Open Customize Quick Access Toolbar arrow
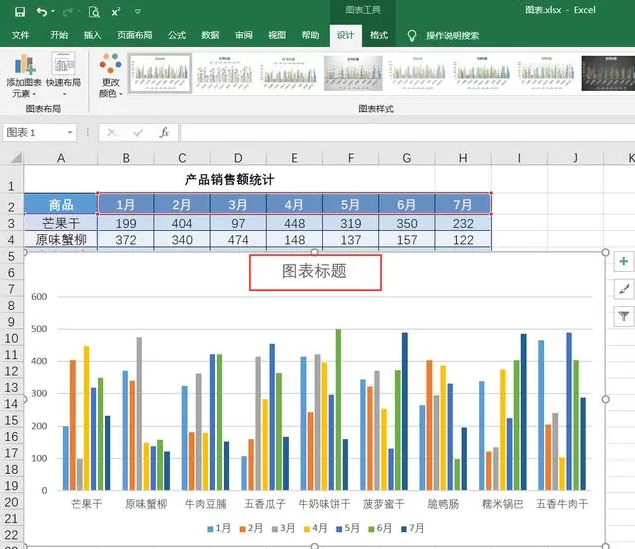Viewport: 635px width, 549px height. (138, 12)
